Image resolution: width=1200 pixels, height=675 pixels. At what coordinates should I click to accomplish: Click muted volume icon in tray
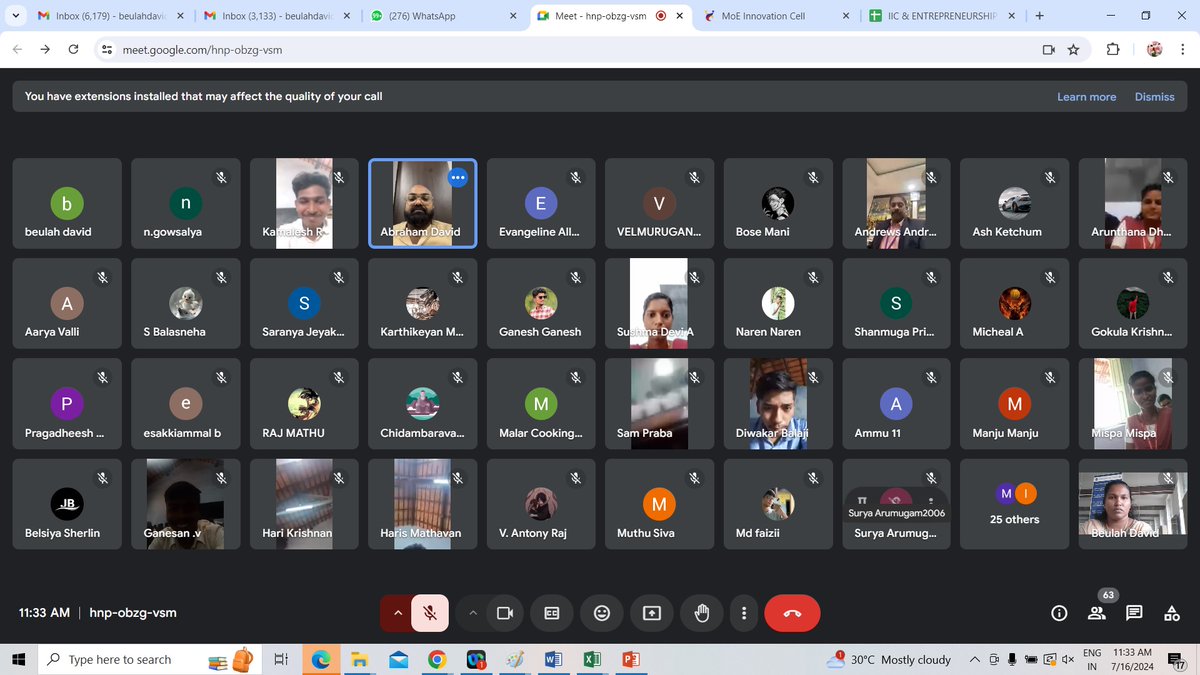click(1068, 659)
